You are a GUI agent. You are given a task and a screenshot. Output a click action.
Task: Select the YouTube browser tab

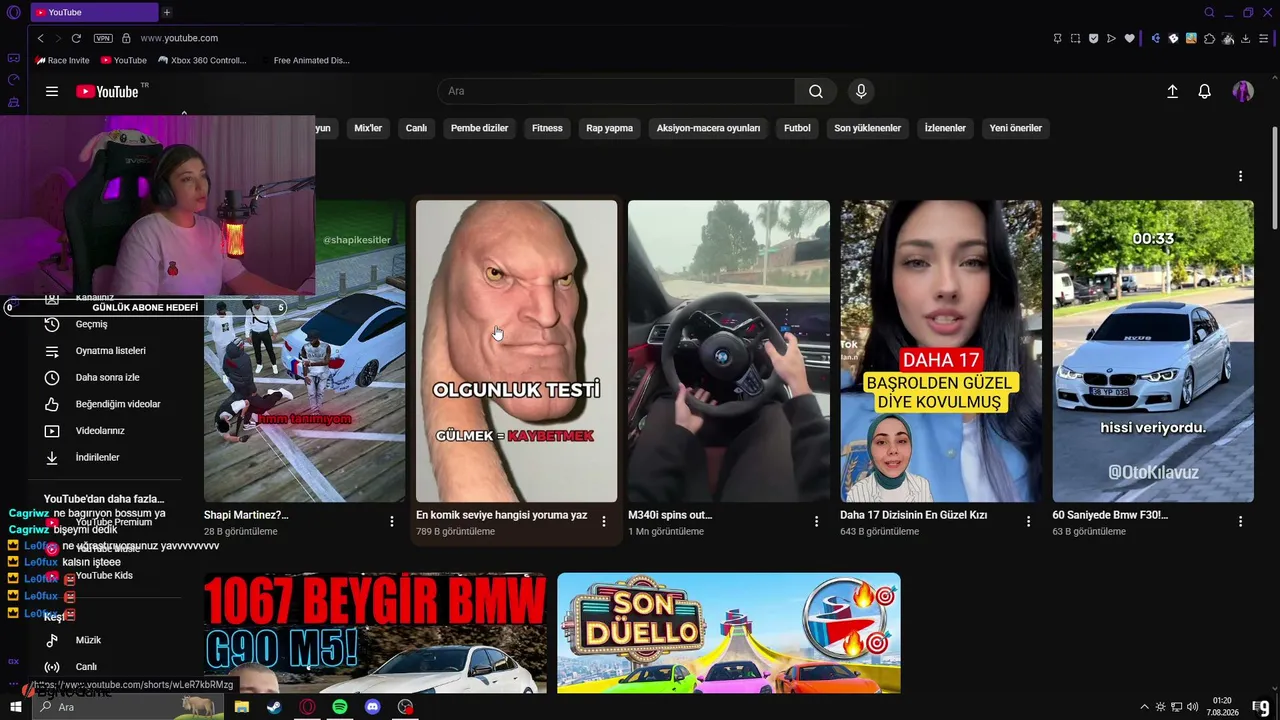pyautogui.click(x=93, y=12)
